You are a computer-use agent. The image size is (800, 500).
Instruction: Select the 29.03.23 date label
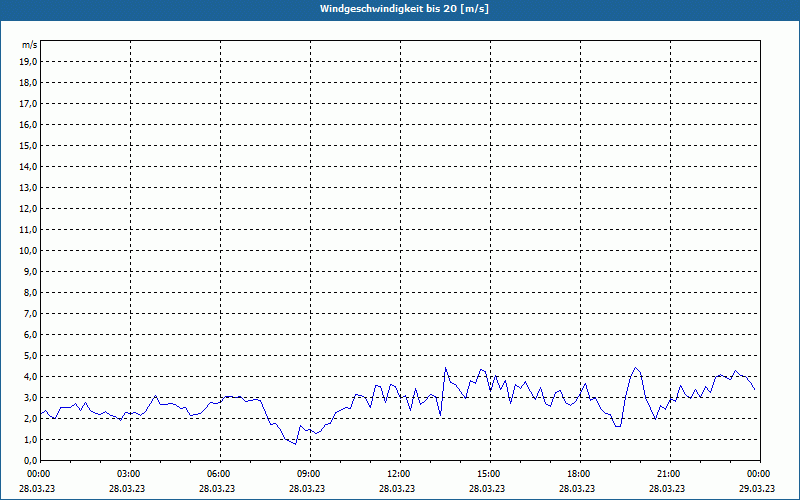[757, 488]
